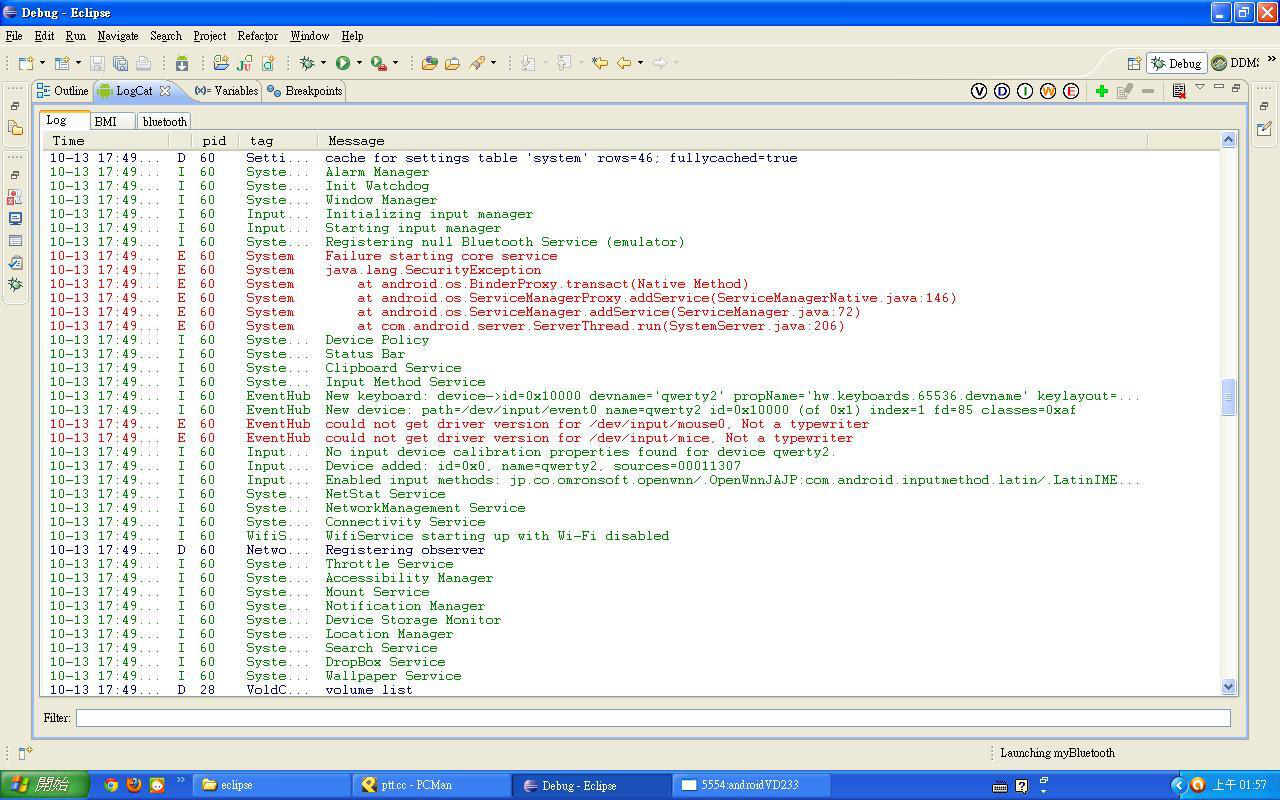Viewport: 1280px width, 800px height.
Task: Open the Window menu
Action: tap(309, 36)
